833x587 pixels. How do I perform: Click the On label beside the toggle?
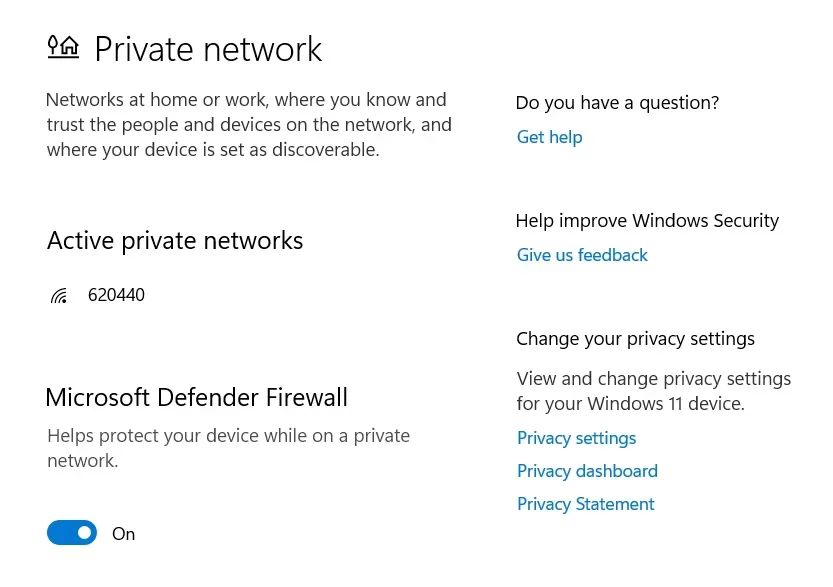[x=123, y=533]
